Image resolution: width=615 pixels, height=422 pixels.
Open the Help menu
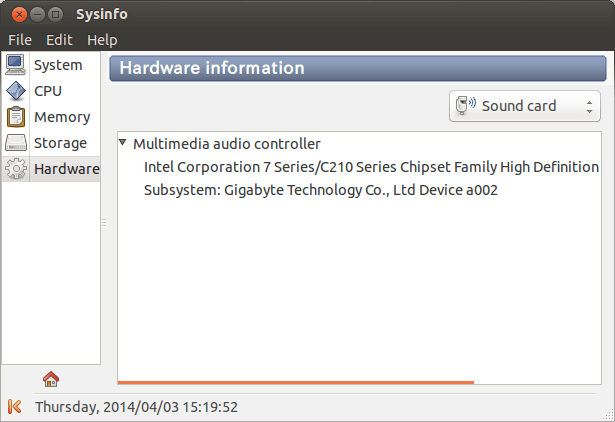(102, 40)
